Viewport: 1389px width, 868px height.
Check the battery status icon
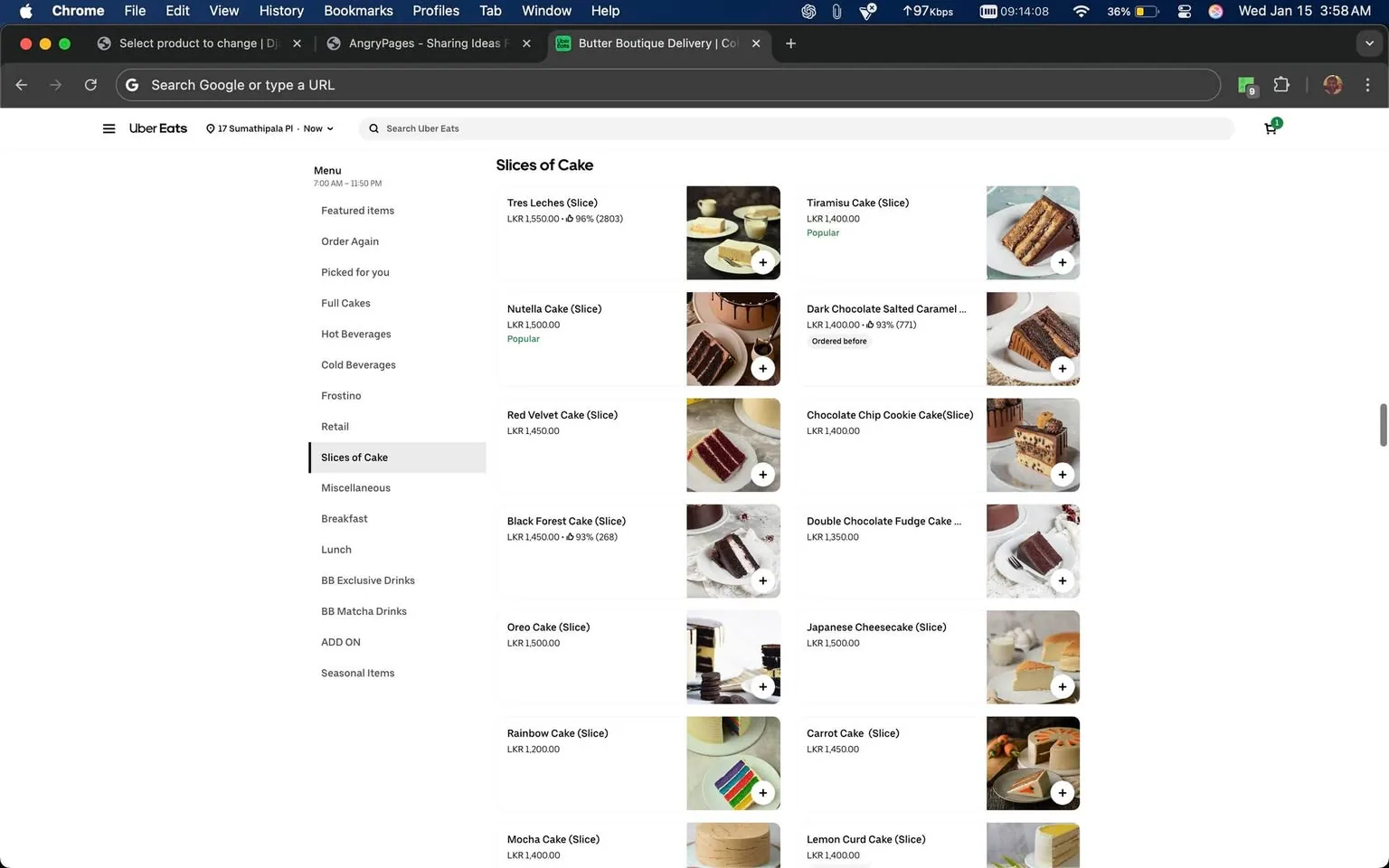(x=1145, y=11)
